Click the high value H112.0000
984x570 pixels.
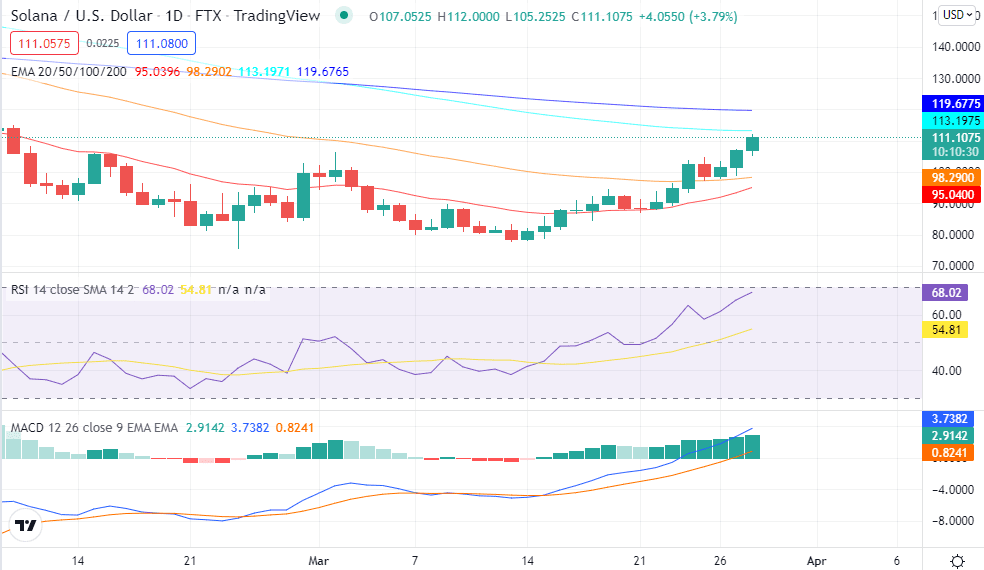[x=468, y=16]
